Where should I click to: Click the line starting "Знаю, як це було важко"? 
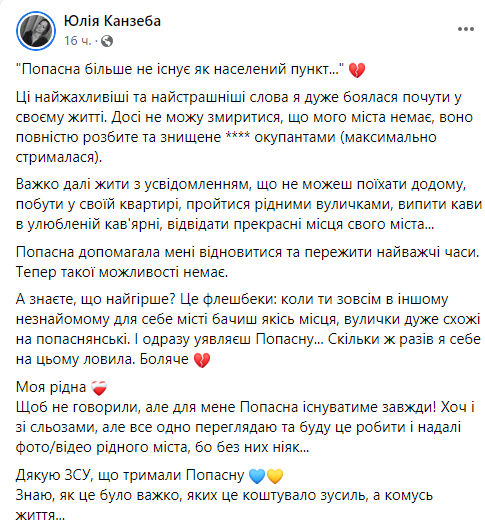point(224,505)
